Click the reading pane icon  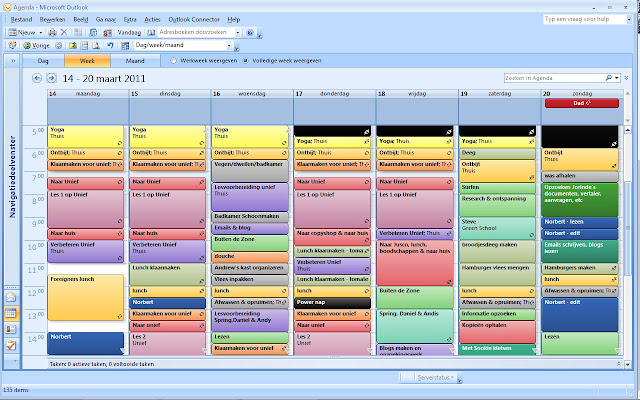pos(84,45)
